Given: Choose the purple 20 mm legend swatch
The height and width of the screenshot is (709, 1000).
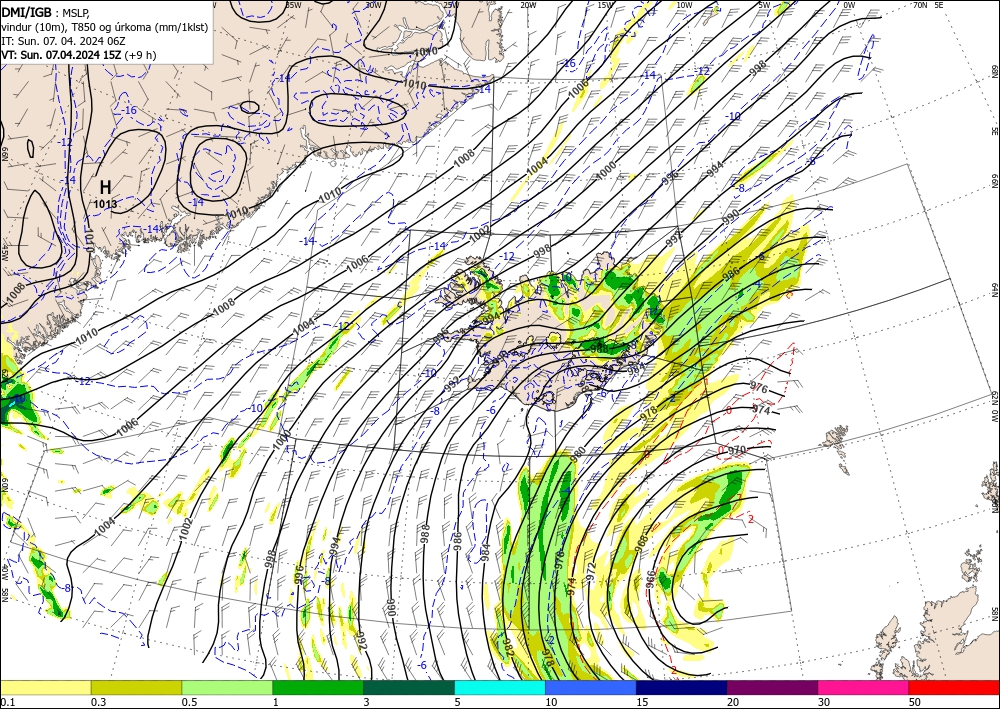Looking at the screenshot, I should (772, 687).
